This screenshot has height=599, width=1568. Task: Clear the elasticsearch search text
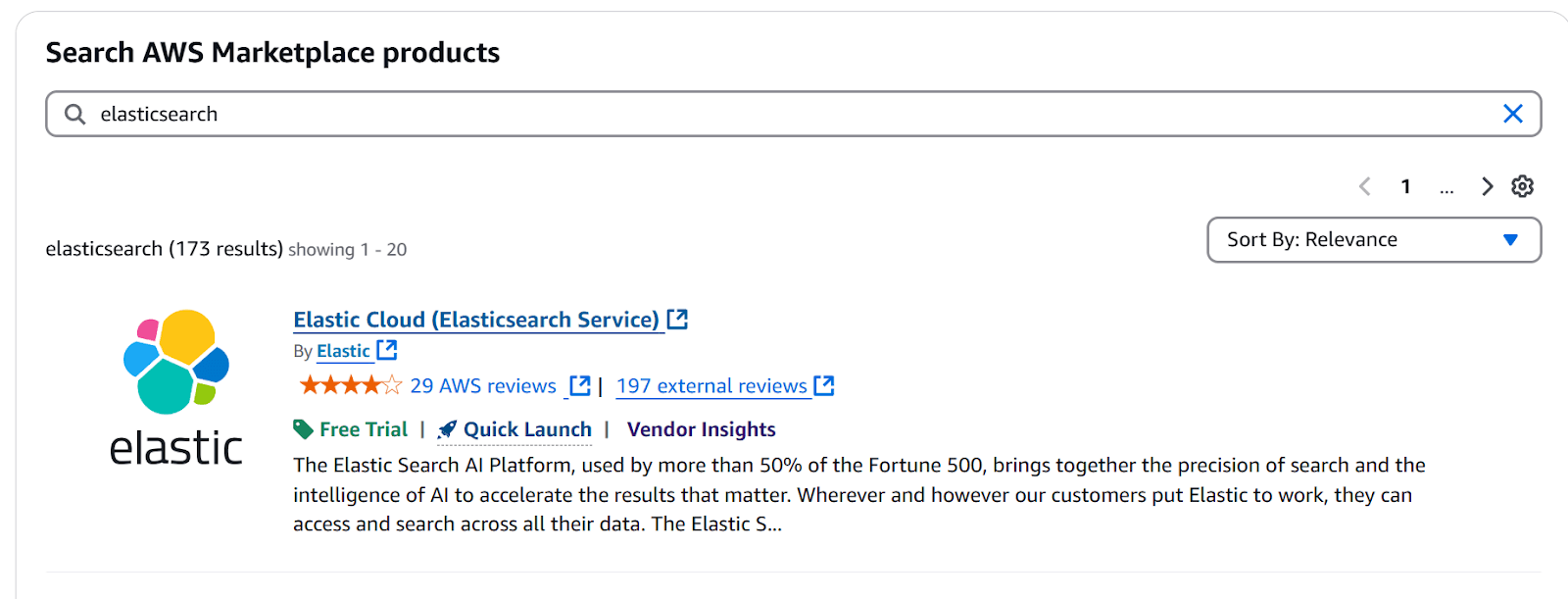[x=1512, y=114]
